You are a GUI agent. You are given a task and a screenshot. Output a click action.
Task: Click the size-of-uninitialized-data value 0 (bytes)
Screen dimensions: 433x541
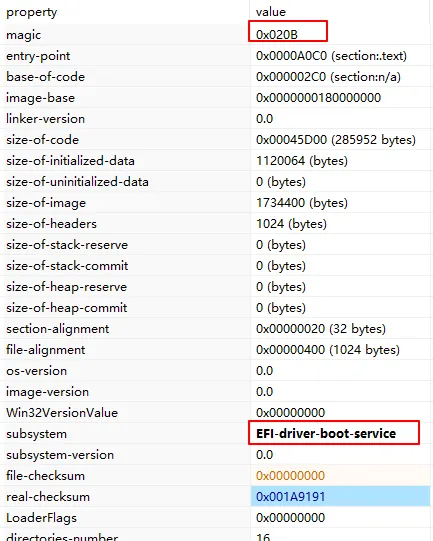pos(281,182)
